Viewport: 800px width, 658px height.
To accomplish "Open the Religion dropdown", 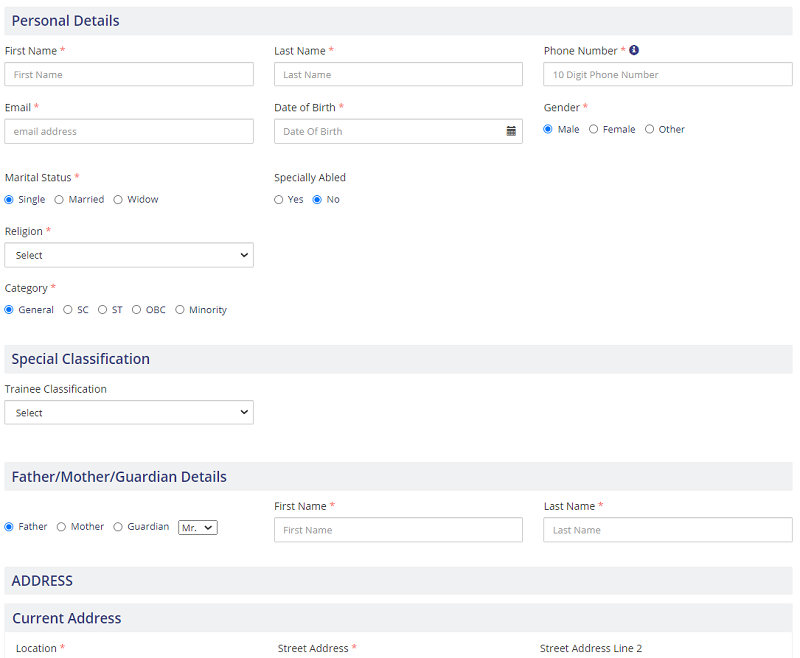I will click(x=129, y=255).
